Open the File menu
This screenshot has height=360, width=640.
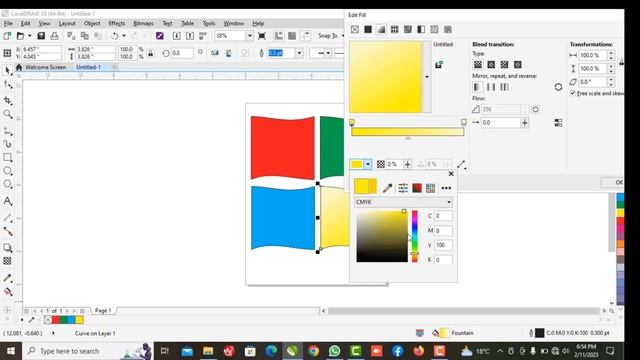(x=8, y=24)
